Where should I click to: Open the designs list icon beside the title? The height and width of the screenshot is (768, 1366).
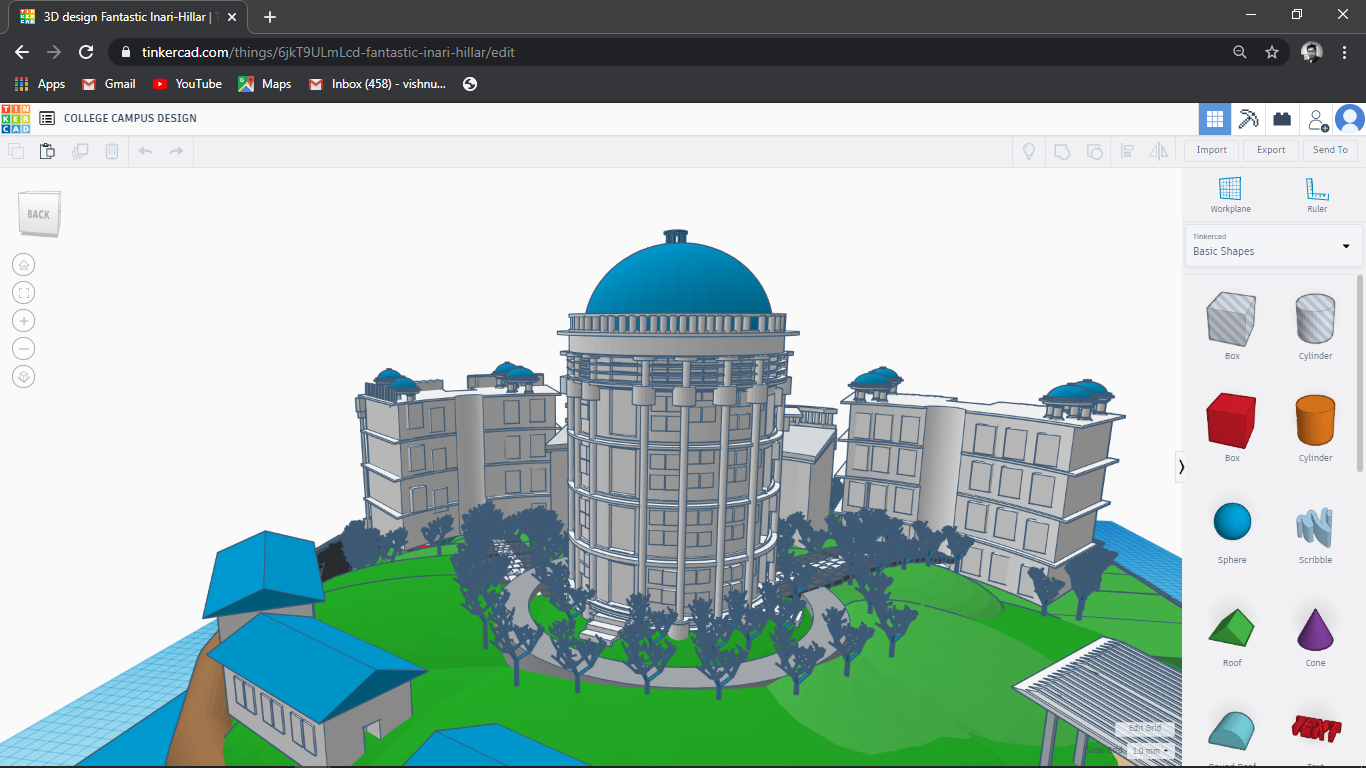(x=47, y=118)
